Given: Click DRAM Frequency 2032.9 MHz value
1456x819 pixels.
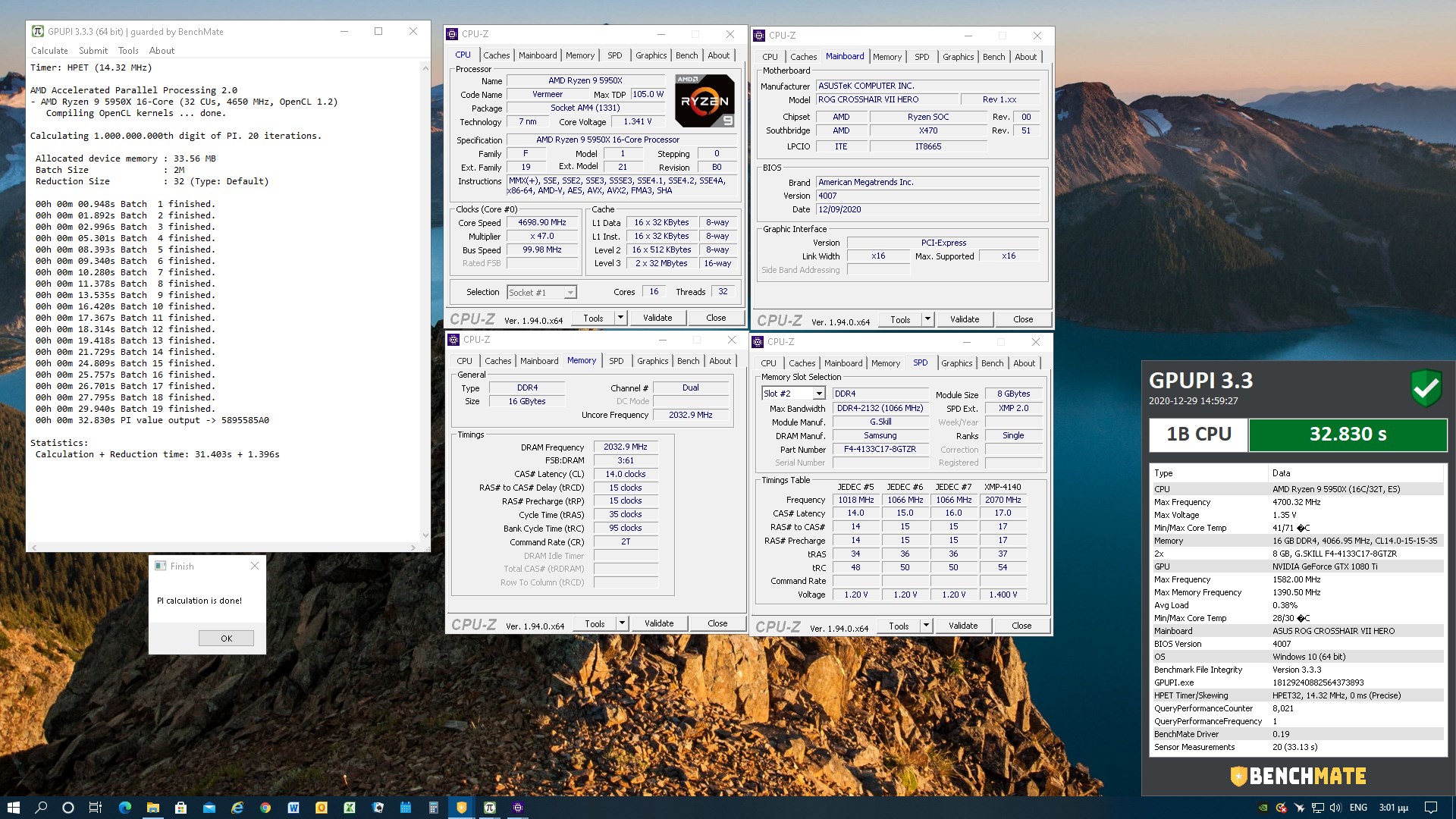Looking at the screenshot, I should [x=625, y=447].
